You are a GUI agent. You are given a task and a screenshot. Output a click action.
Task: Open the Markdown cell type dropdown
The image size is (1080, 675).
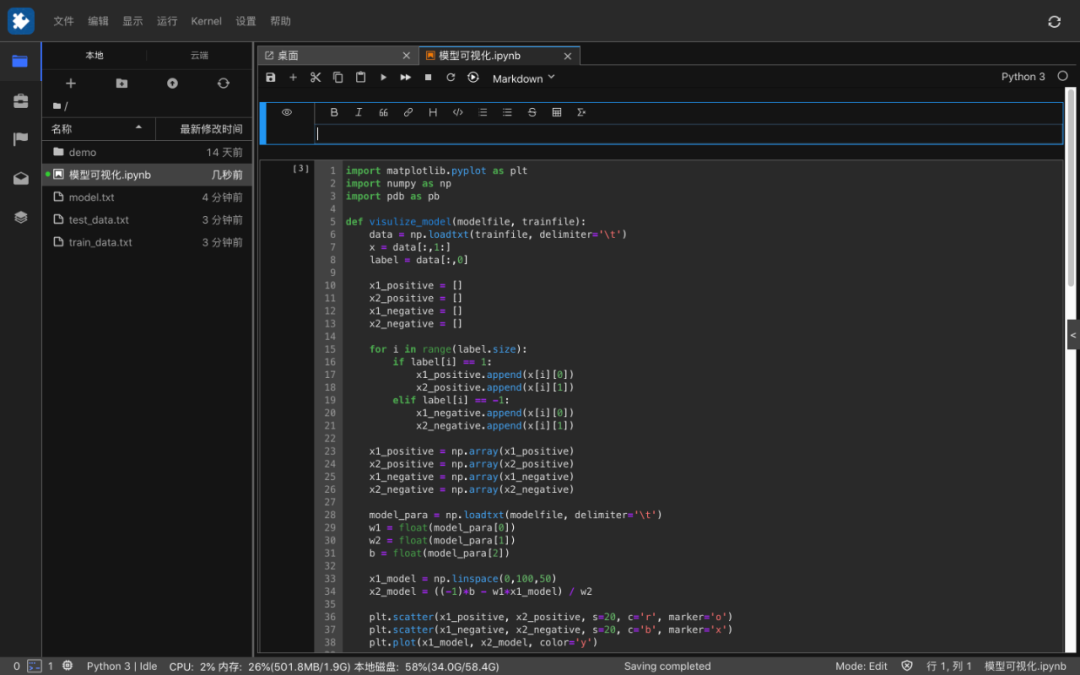(523, 78)
